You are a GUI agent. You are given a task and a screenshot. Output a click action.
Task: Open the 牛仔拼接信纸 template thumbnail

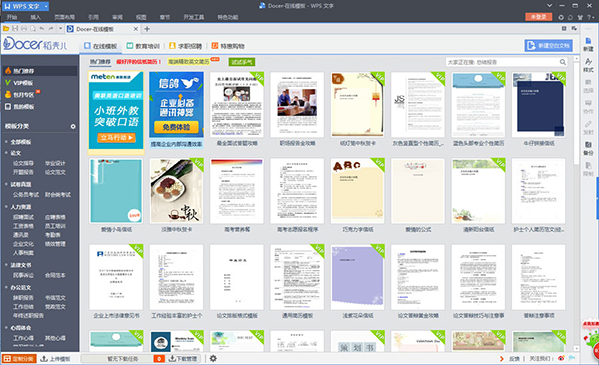(x=539, y=105)
